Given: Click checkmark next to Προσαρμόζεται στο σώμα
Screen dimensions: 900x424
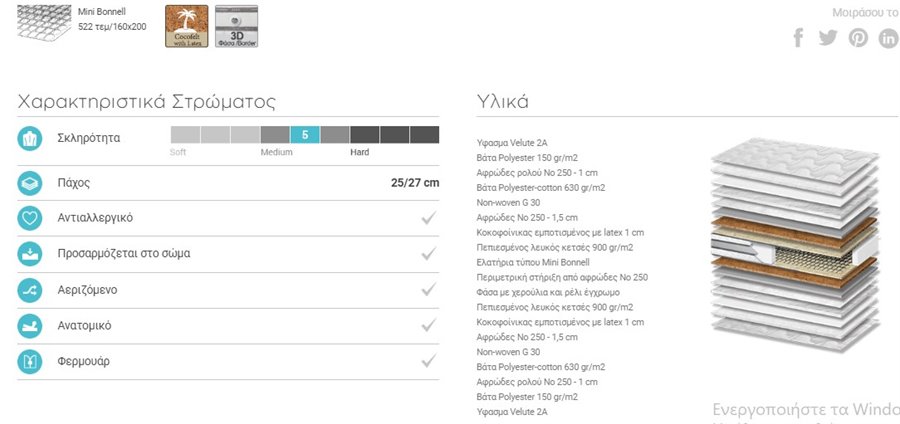Looking at the screenshot, I should 428,254.
